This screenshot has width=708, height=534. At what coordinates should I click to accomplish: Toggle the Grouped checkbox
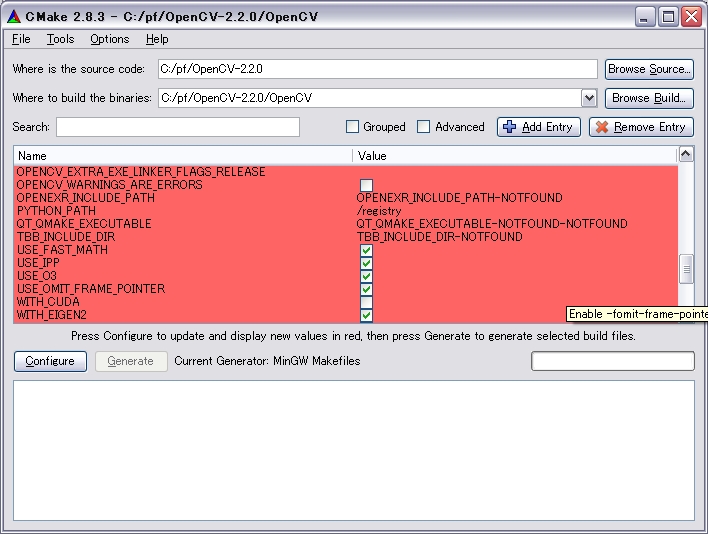pos(352,127)
